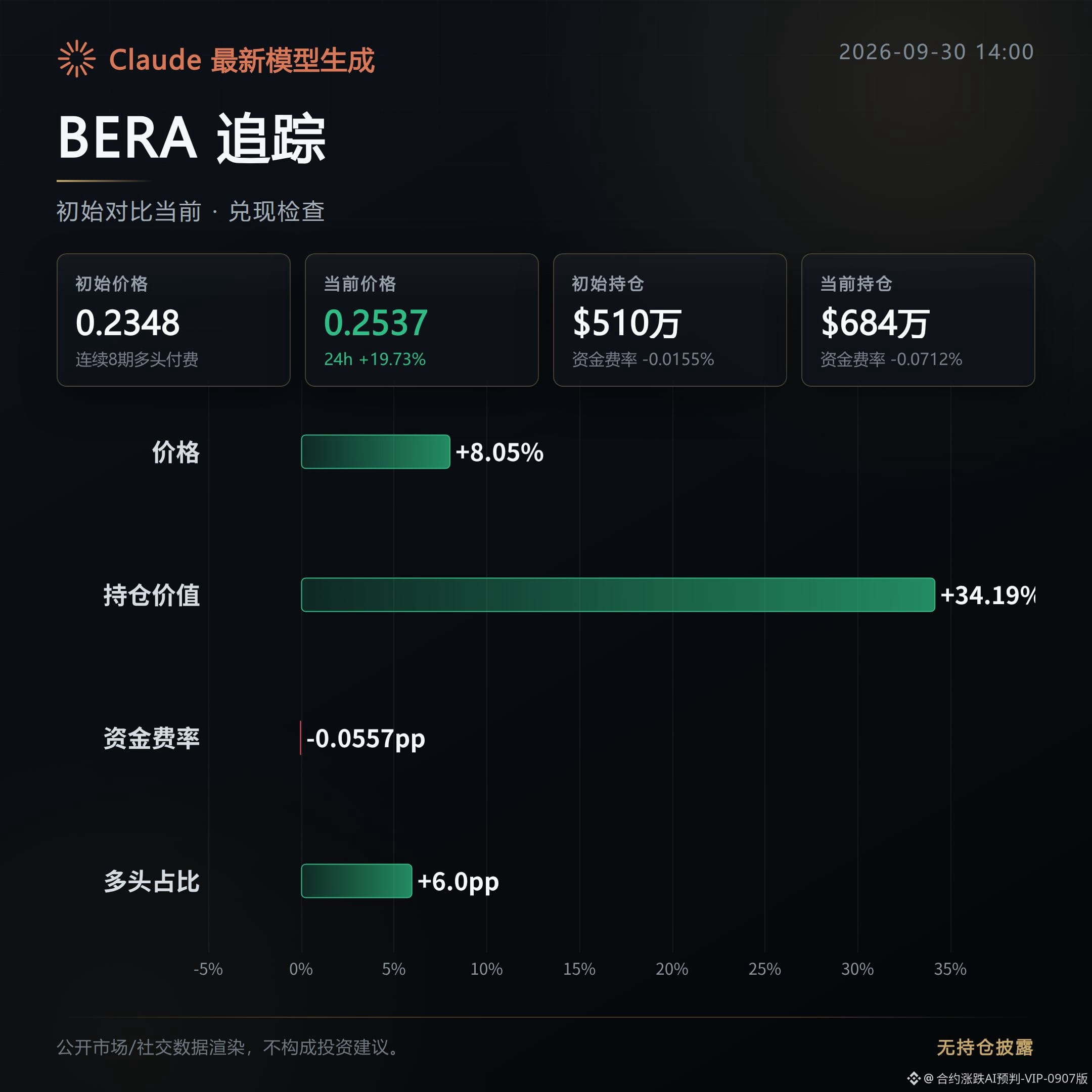The width and height of the screenshot is (1092, 1092).
Task: Click the 多头占比 +6.0pp bar
Action: pyautogui.click(x=356, y=881)
